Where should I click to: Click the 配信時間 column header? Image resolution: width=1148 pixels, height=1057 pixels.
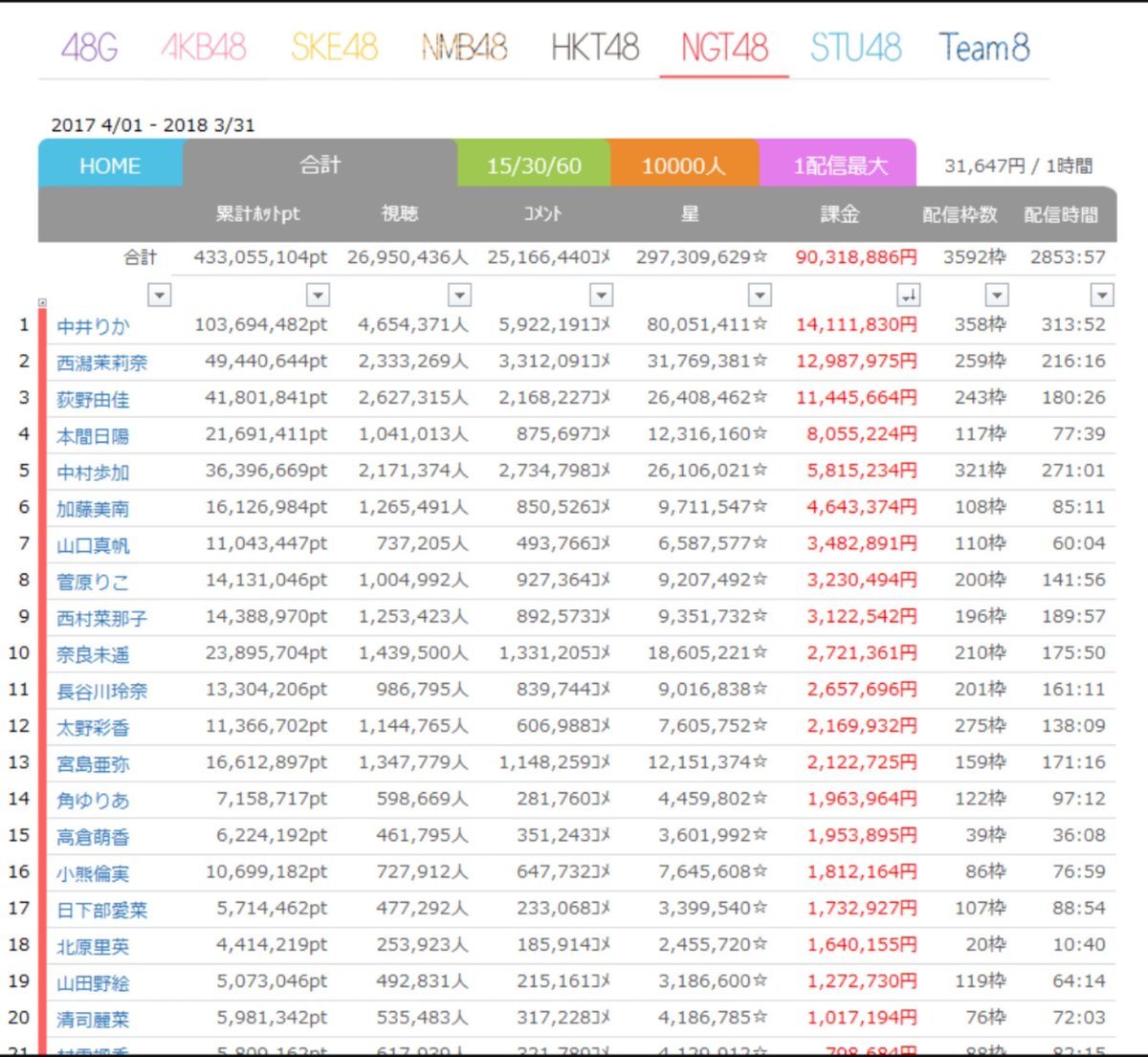pos(1061,214)
